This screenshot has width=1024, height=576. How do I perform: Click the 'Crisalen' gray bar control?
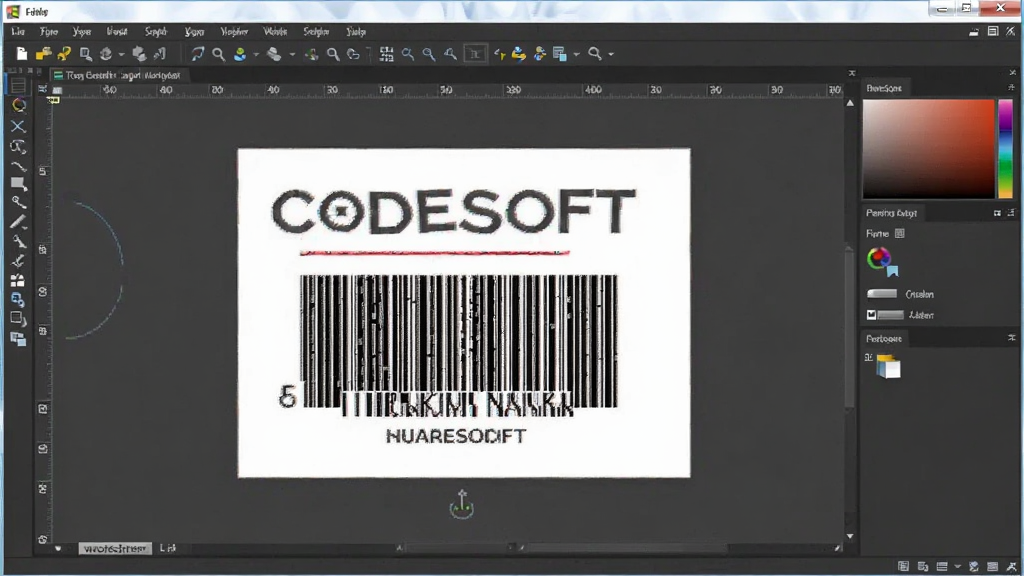882,294
